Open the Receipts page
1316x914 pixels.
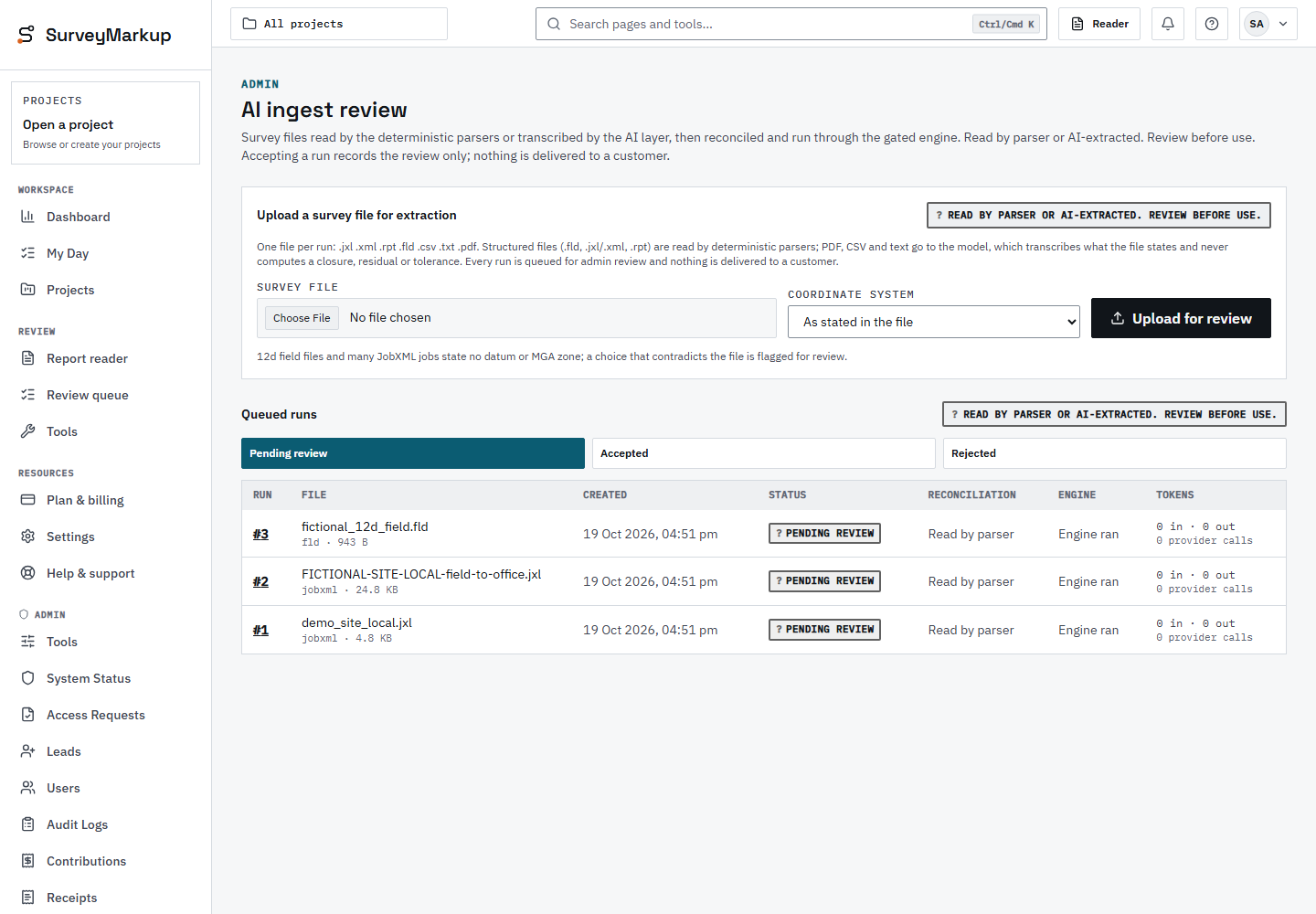point(105,898)
